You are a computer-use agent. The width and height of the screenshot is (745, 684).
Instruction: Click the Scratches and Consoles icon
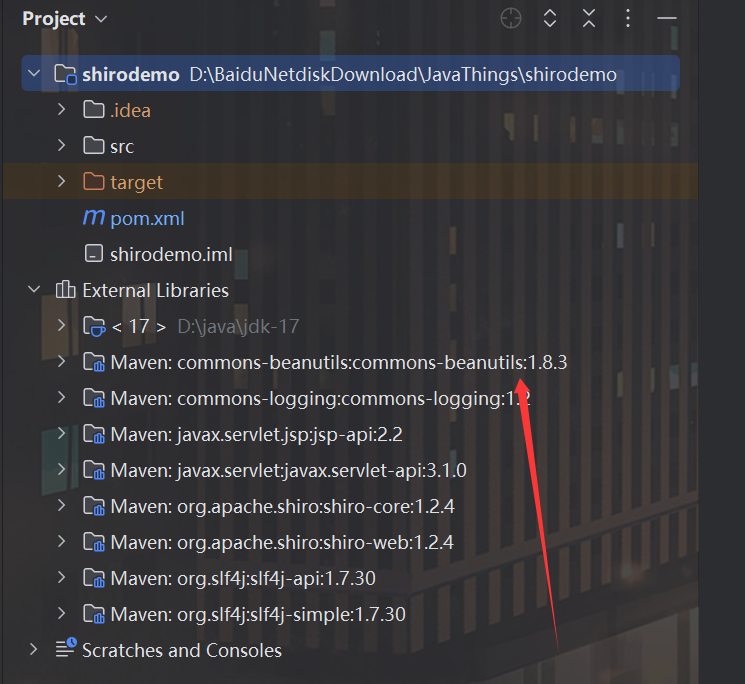pyautogui.click(x=66, y=650)
